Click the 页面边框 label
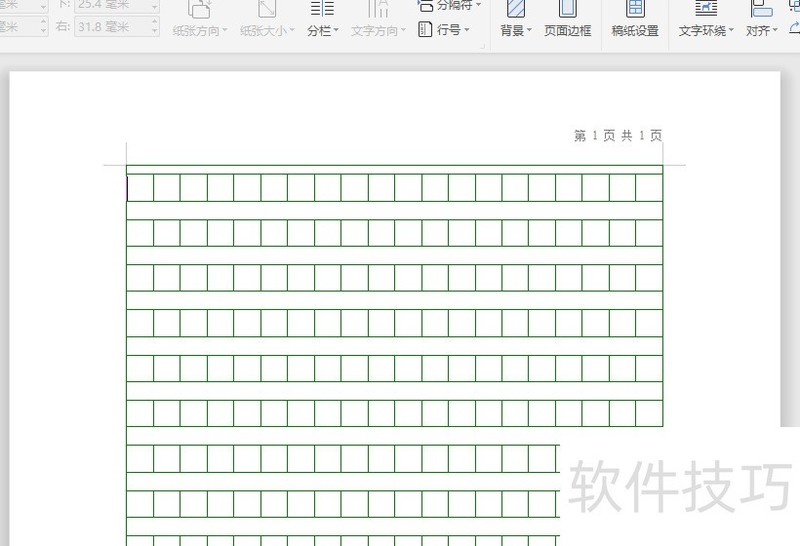 click(x=567, y=31)
